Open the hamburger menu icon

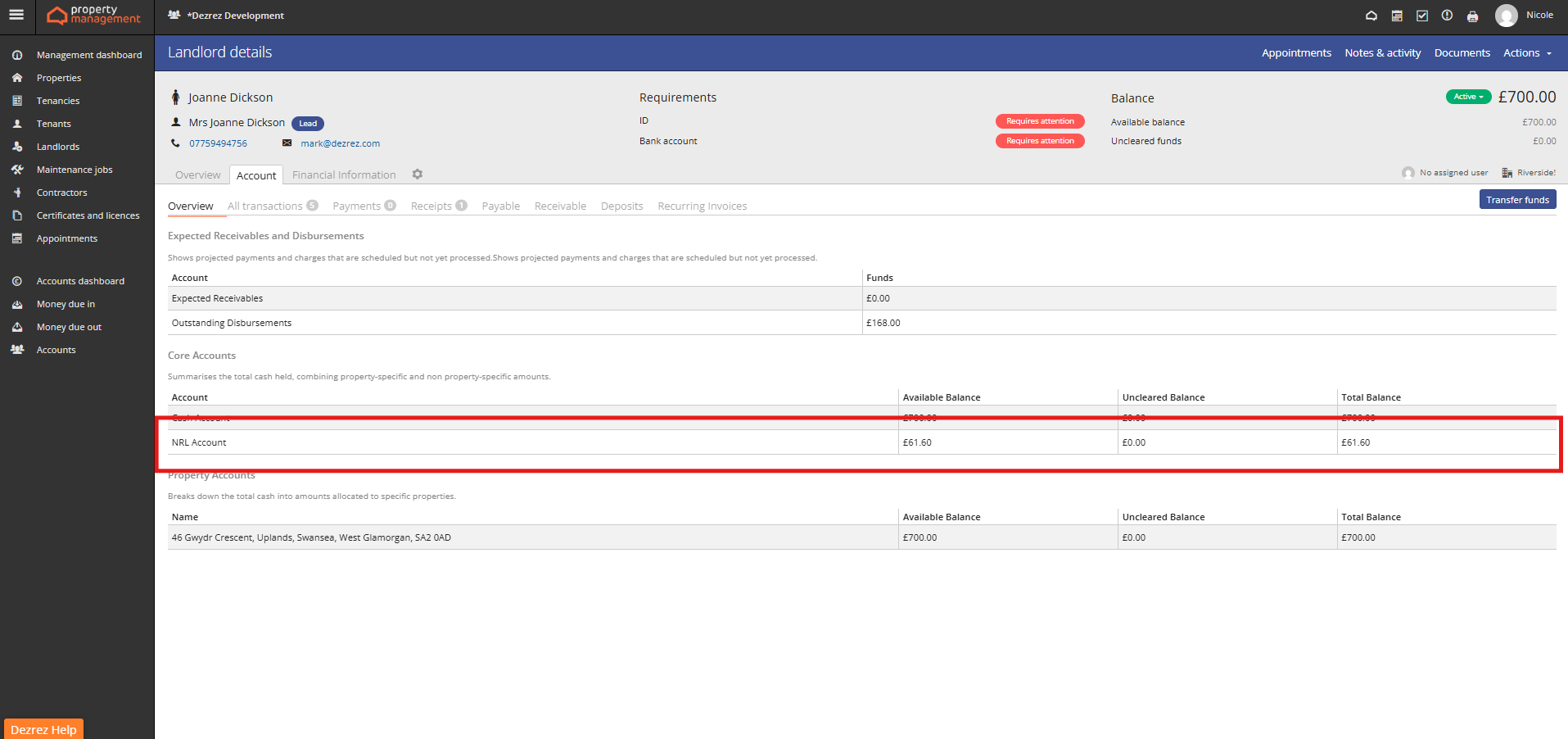click(x=16, y=15)
